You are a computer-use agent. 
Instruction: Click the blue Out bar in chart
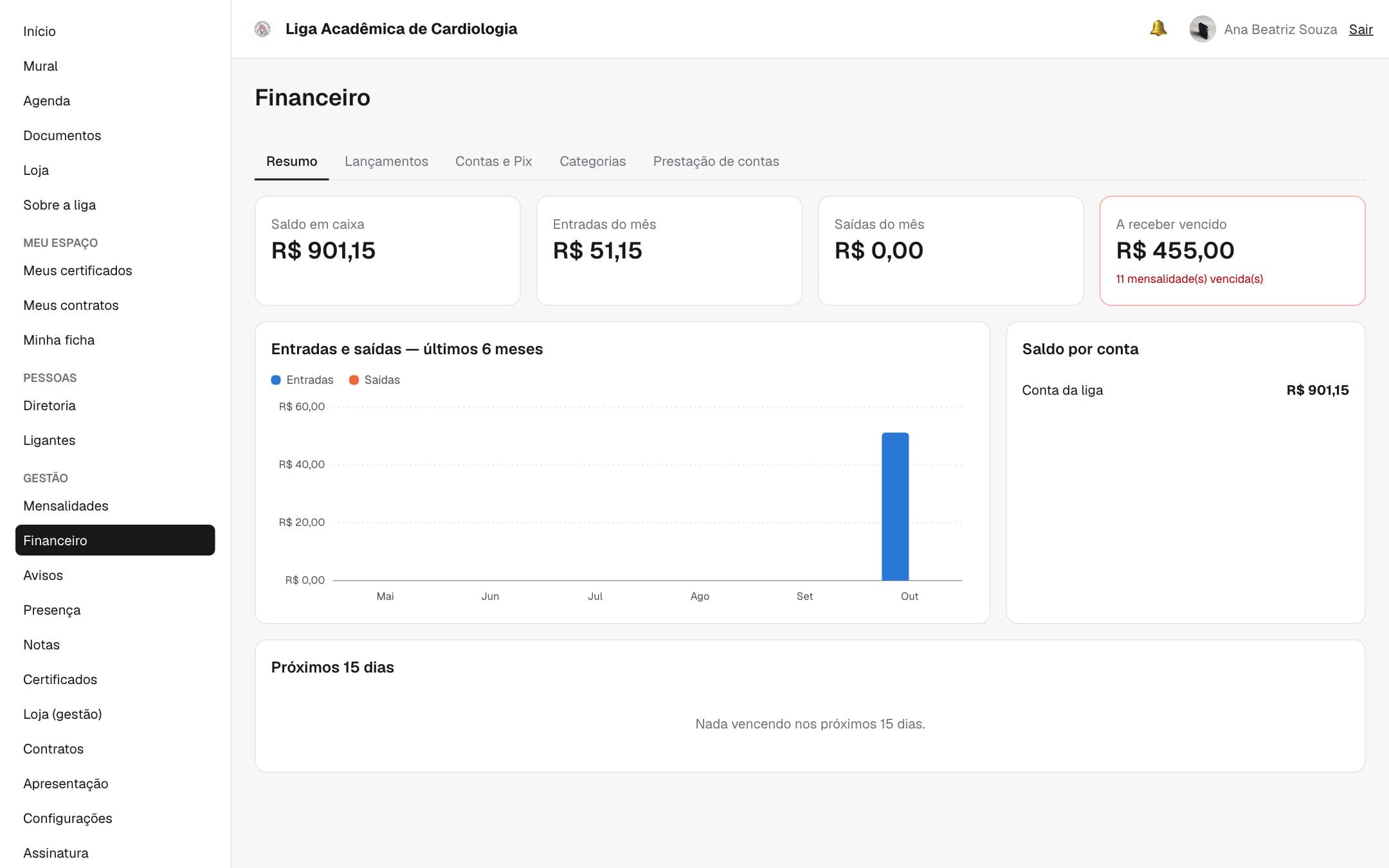895,507
